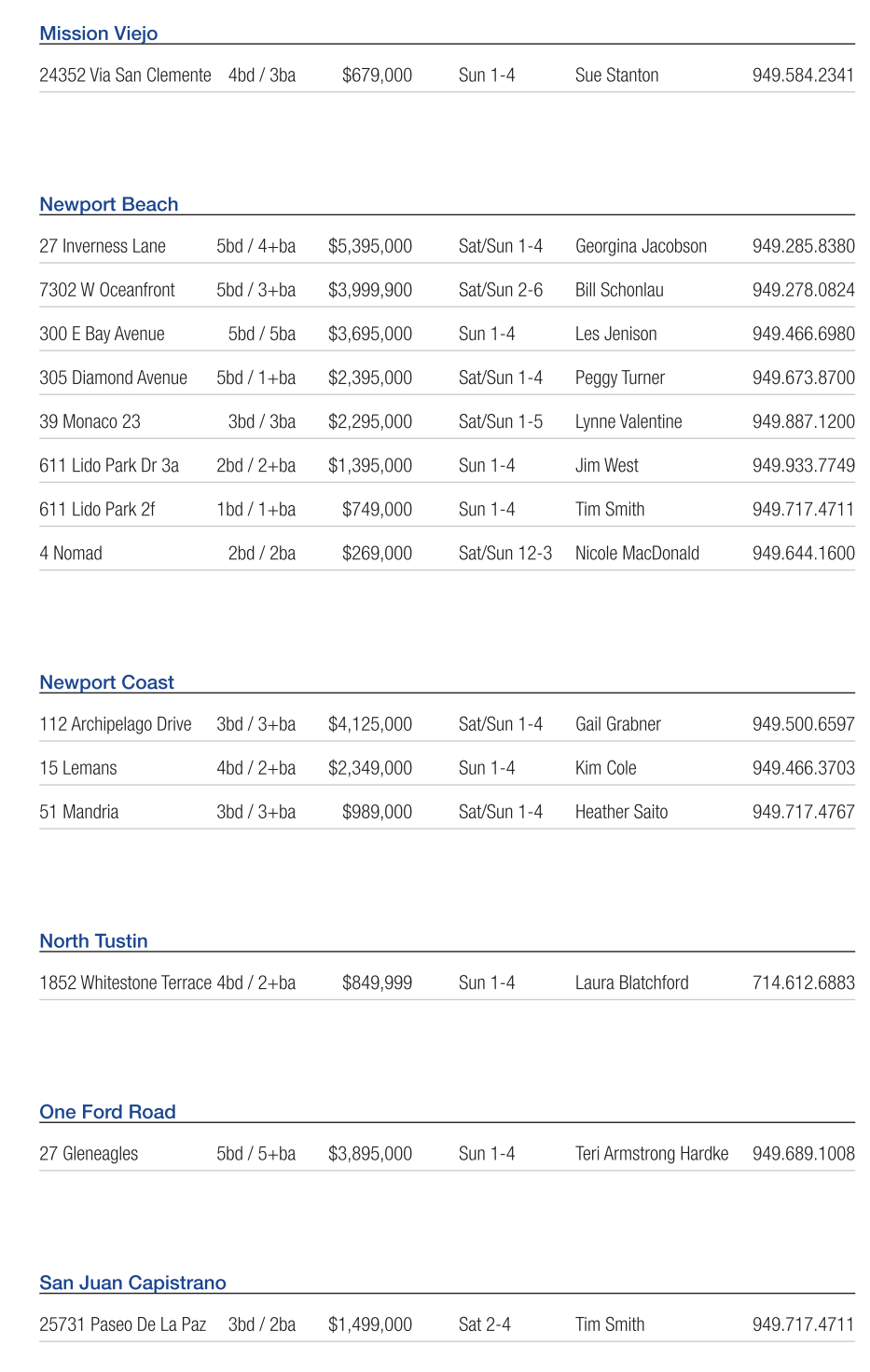The height and width of the screenshot is (1372, 870).
Task: Click the 1852 Whitestone Terrace address
Action: (x=125, y=982)
